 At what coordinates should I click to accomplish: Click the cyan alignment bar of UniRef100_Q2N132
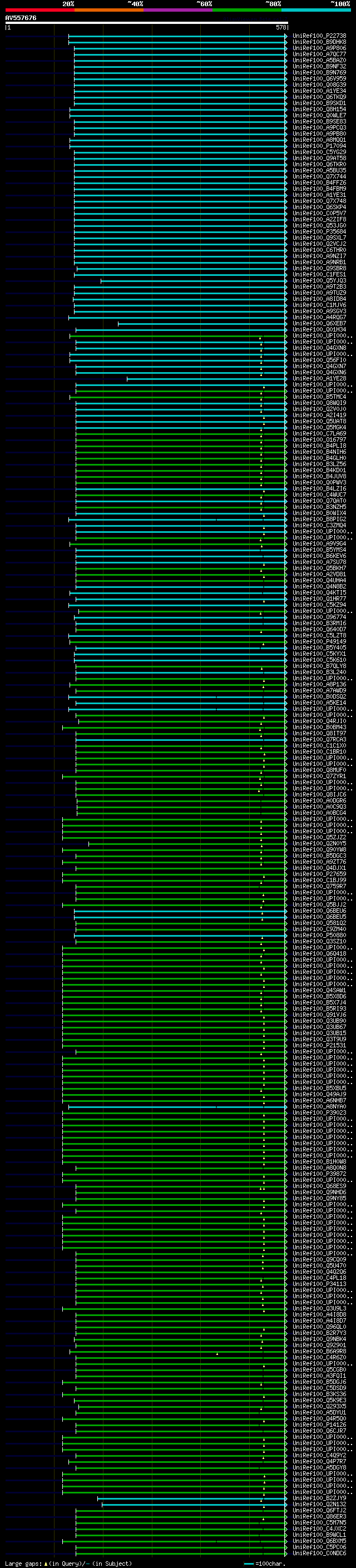pos(195,1504)
